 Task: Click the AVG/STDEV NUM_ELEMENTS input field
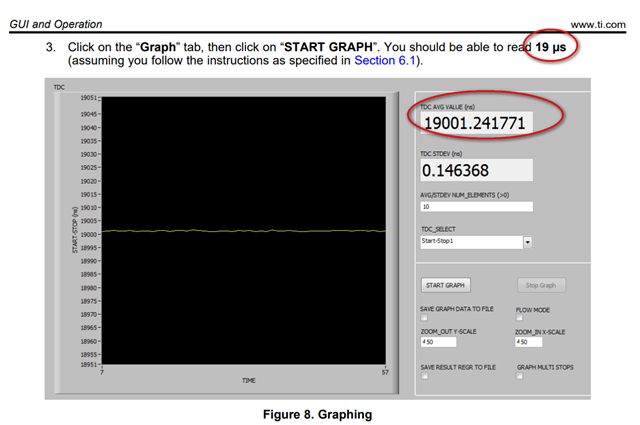pyautogui.click(x=476, y=207)
